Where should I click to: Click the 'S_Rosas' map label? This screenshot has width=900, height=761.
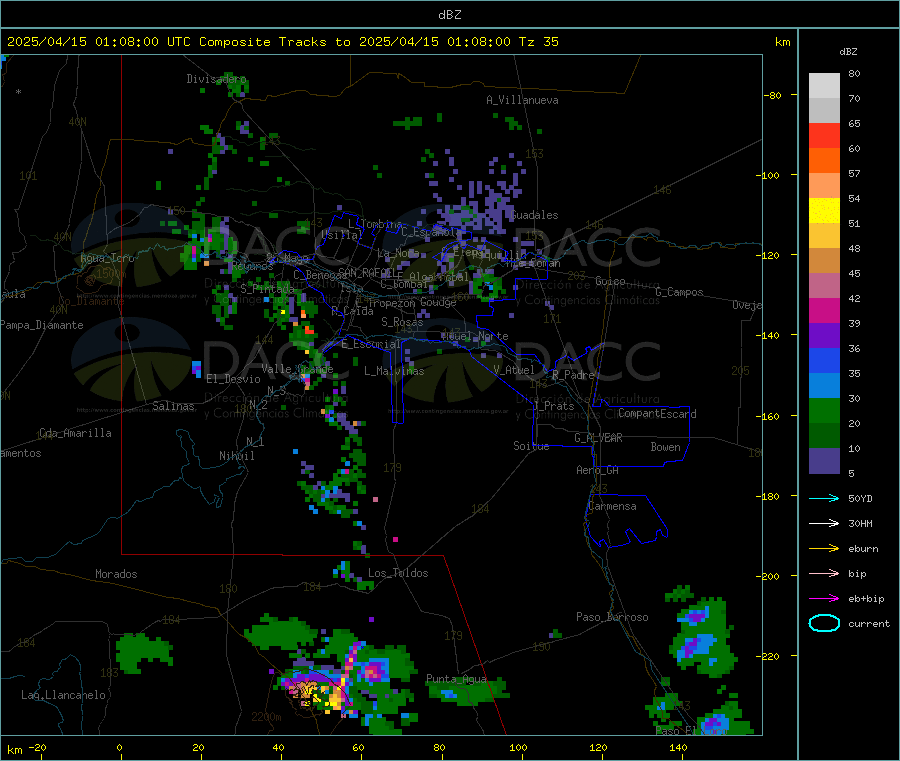coord(402,322)
